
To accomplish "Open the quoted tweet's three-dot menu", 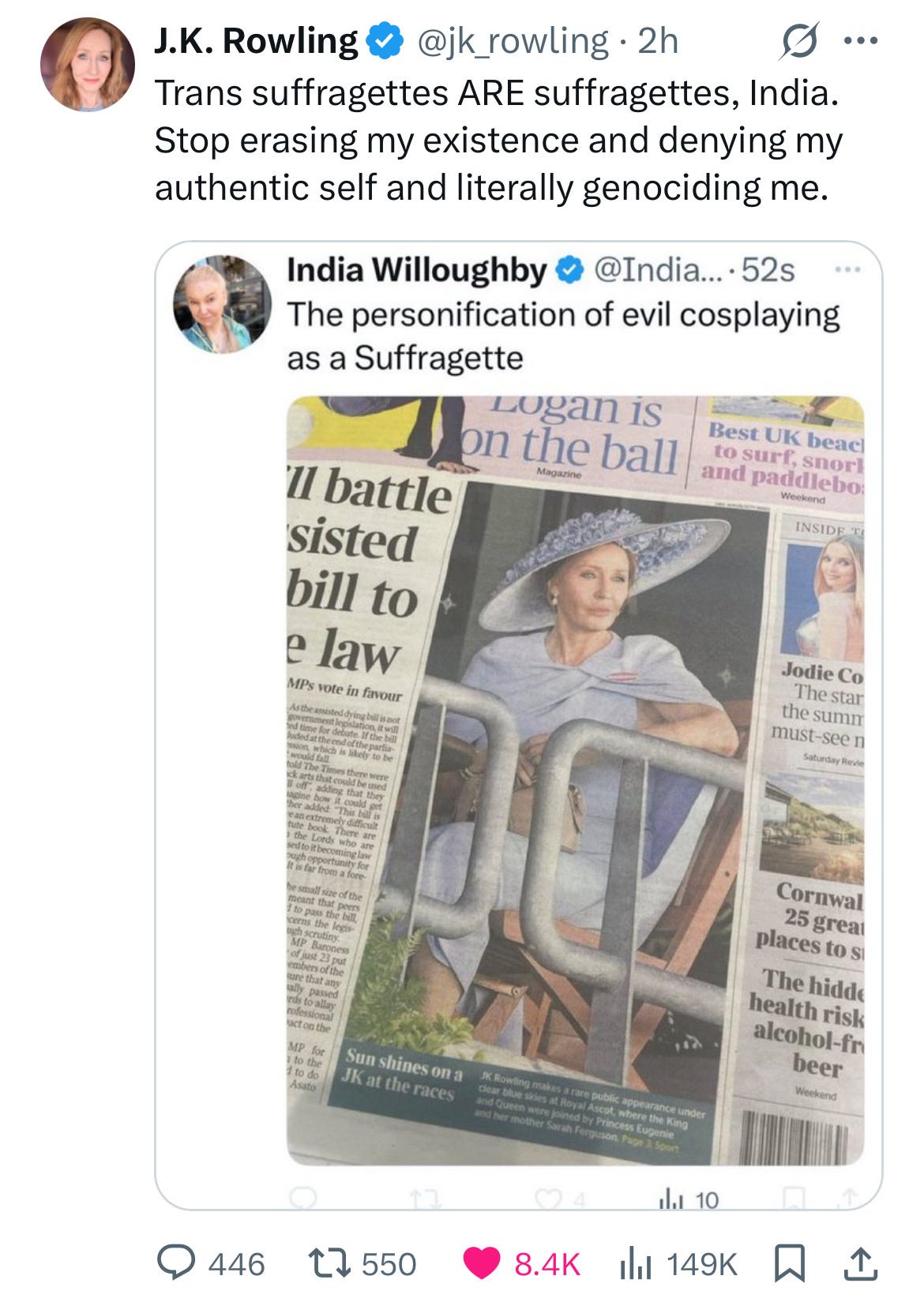I will 847,270.
